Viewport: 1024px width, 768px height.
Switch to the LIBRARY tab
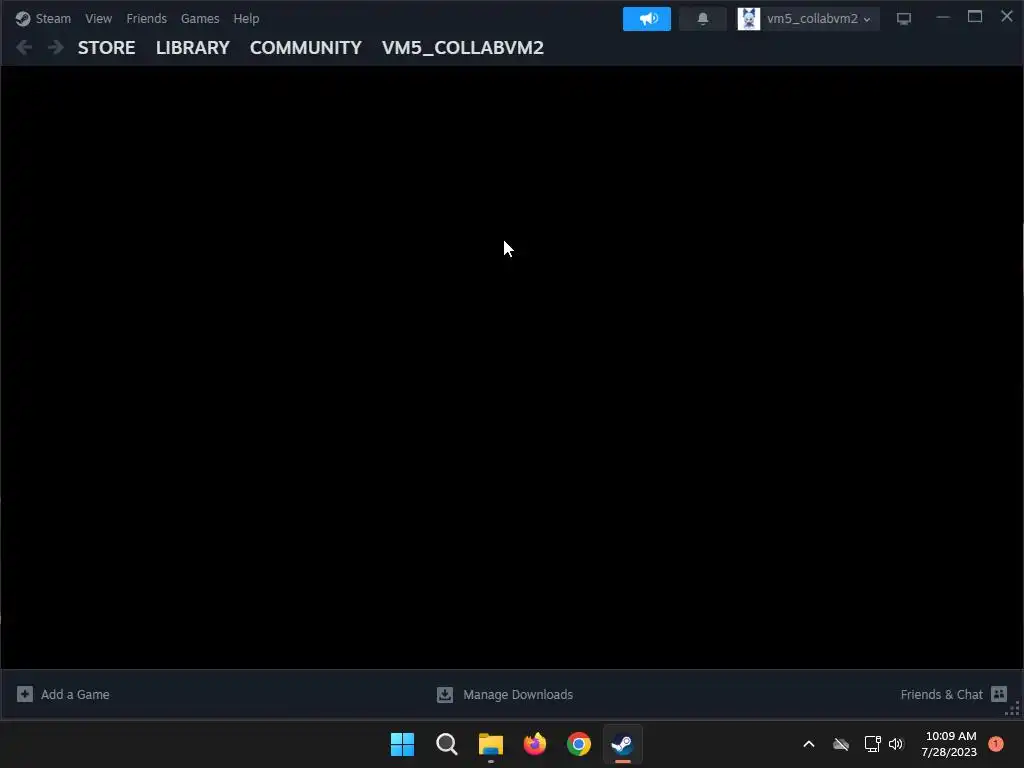[x=193, y=48]
